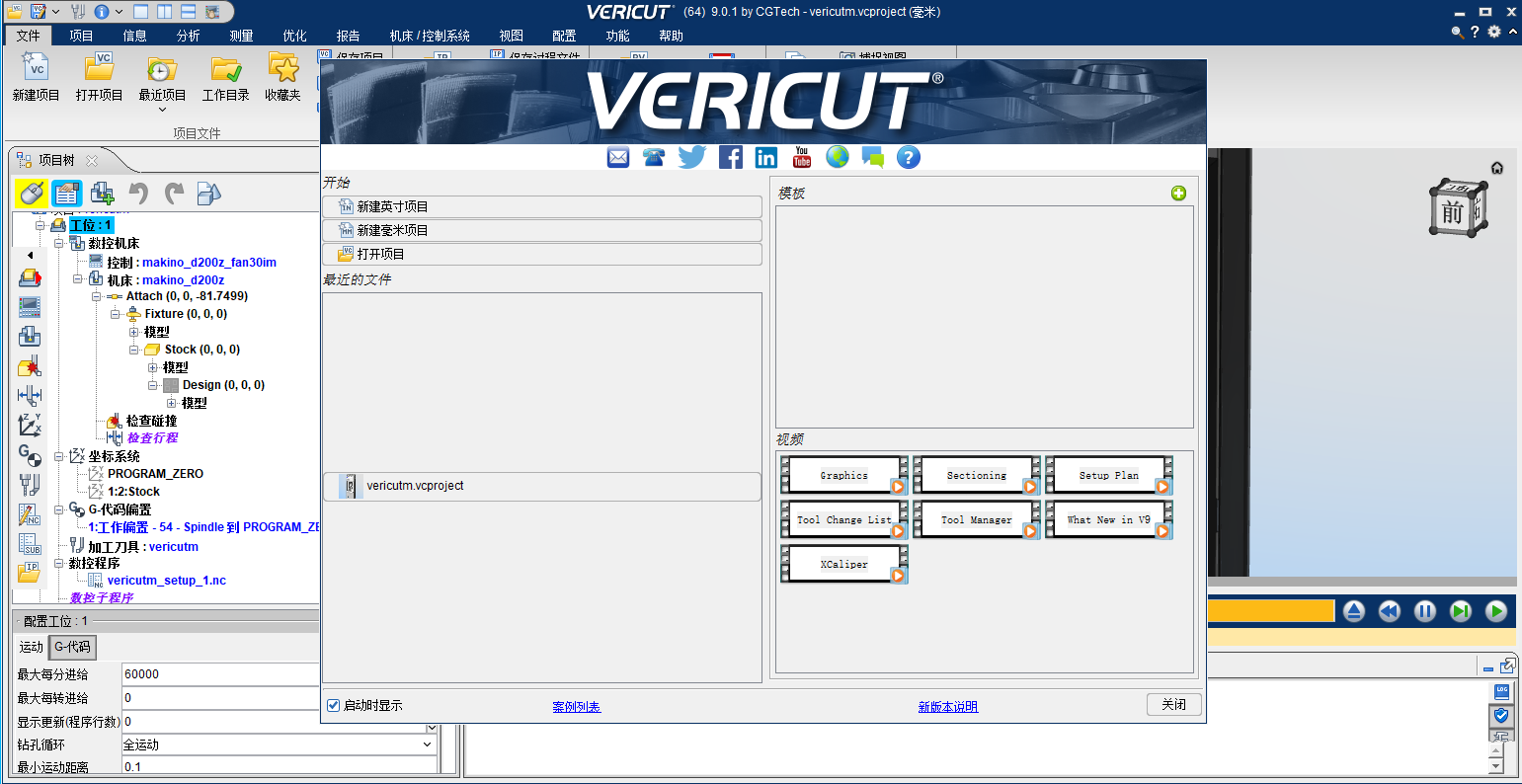Image resolution: width=1522 pixels, height=784 pixels.
Task: Click the telephone icon on welcome dialog
Action: (x=654, y=157)
